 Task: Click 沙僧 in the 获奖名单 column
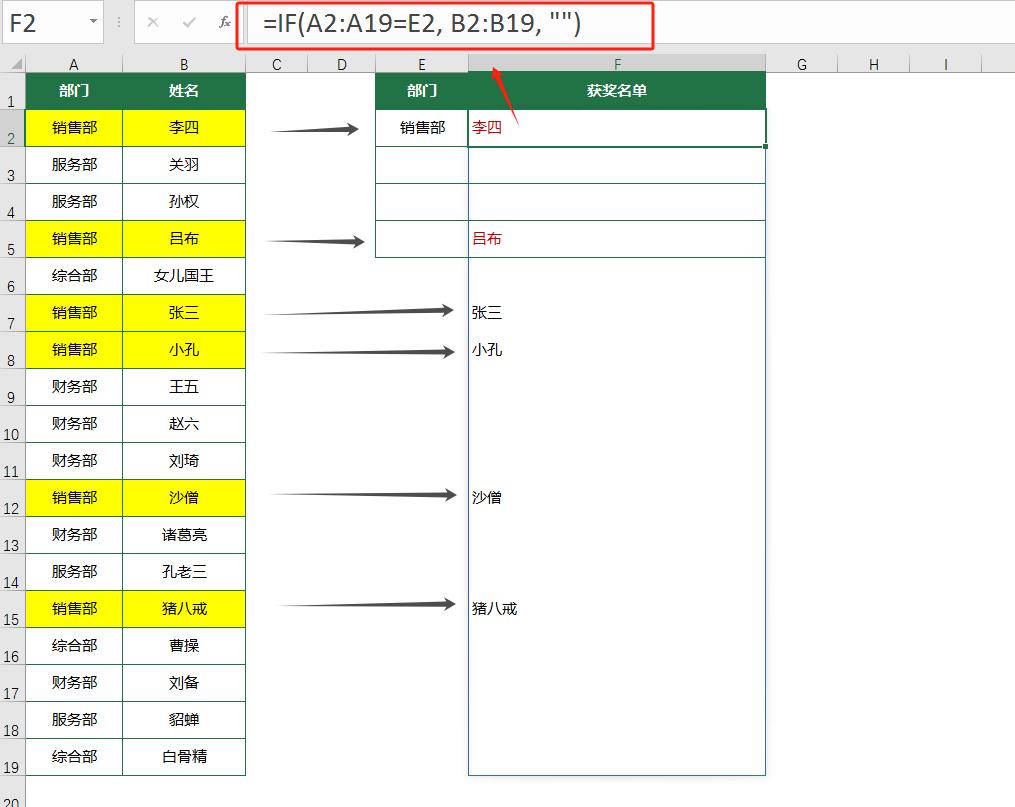pos(487,498)
